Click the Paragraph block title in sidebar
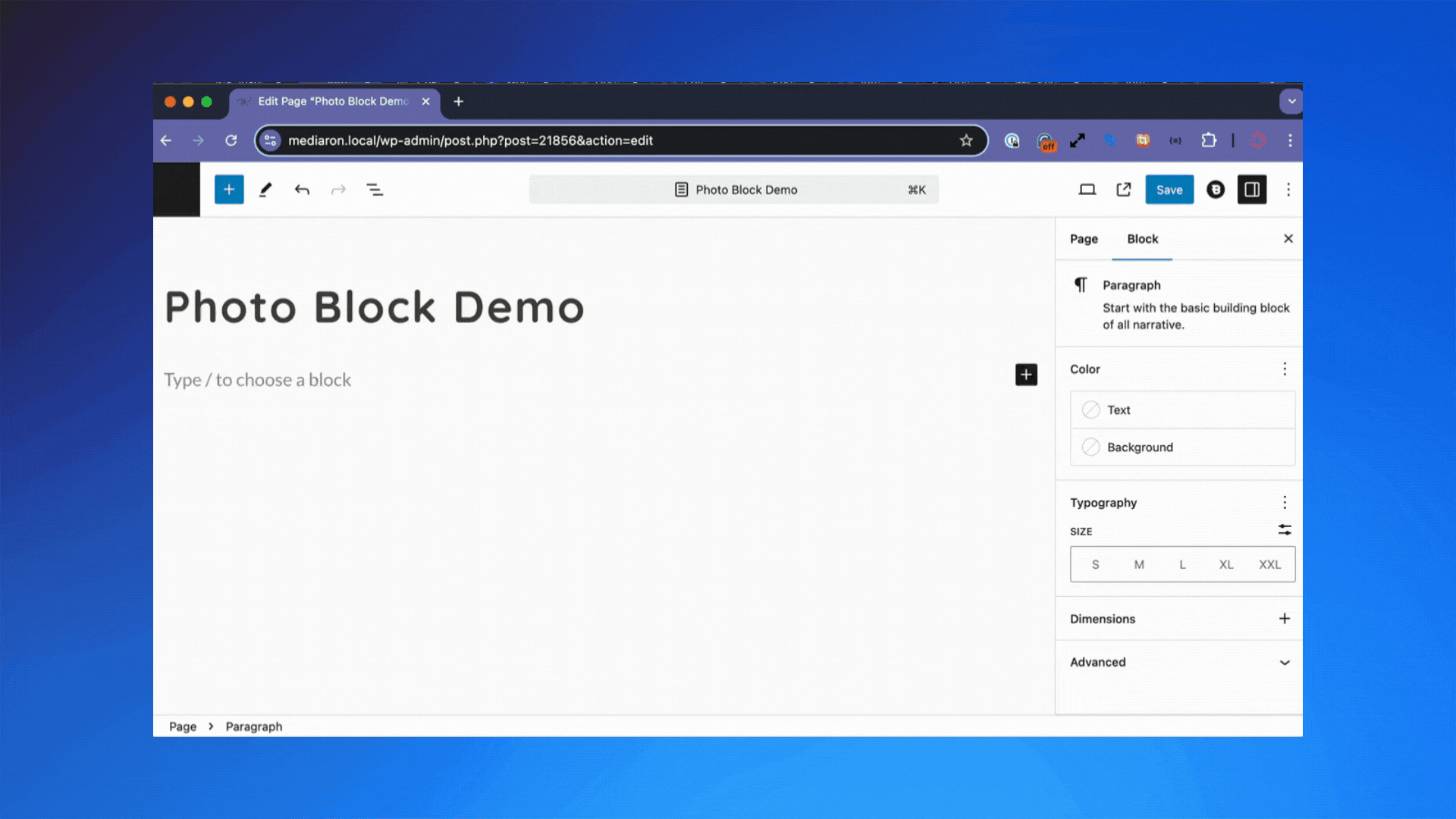Image resolution: width=1456 pixels, height=819 pixels. [x=1131, y=285]
